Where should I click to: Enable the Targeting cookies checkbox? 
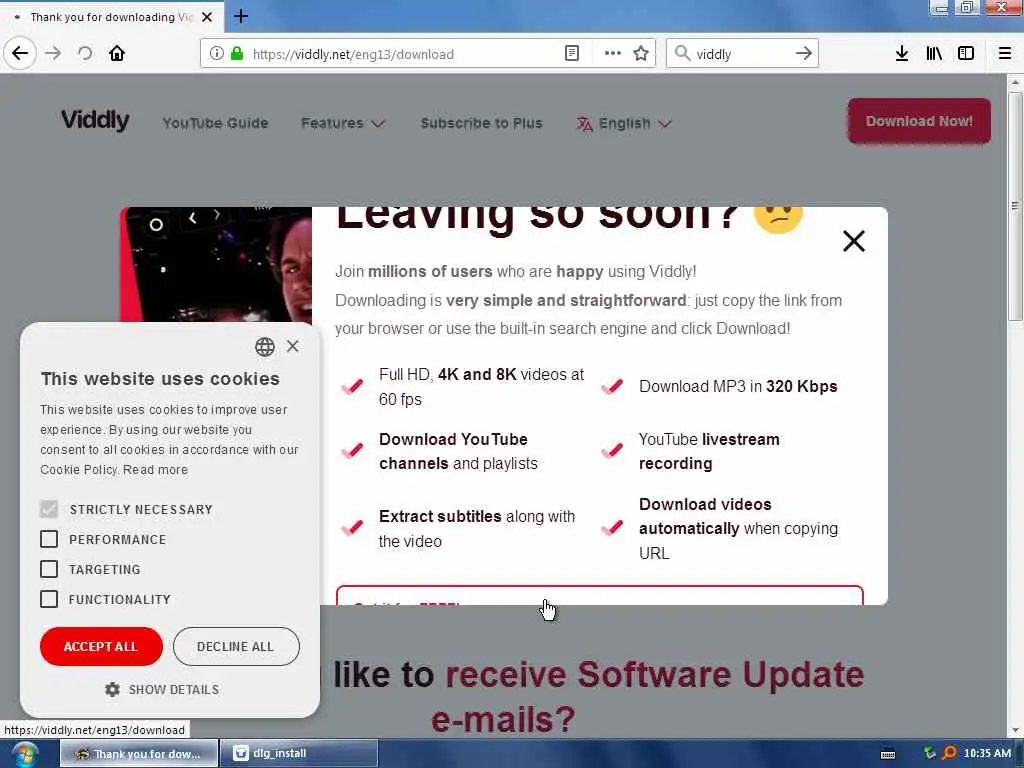[49, 569]
